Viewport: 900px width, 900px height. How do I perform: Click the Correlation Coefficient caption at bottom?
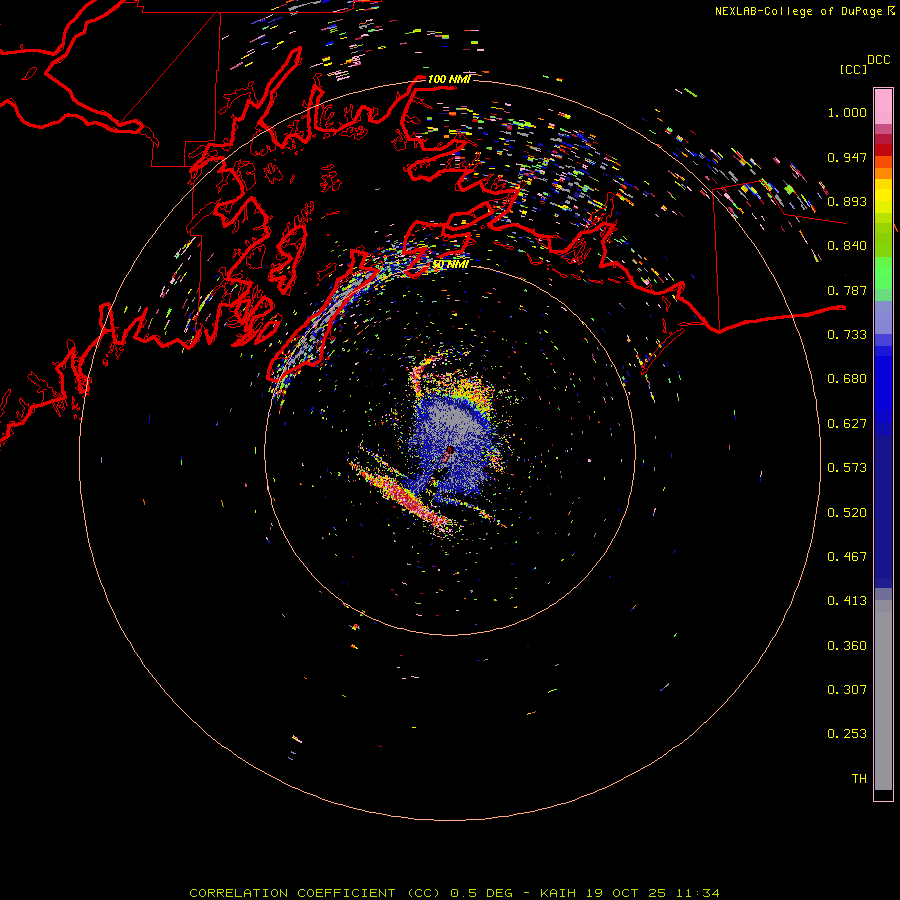(x=454, y=893)
